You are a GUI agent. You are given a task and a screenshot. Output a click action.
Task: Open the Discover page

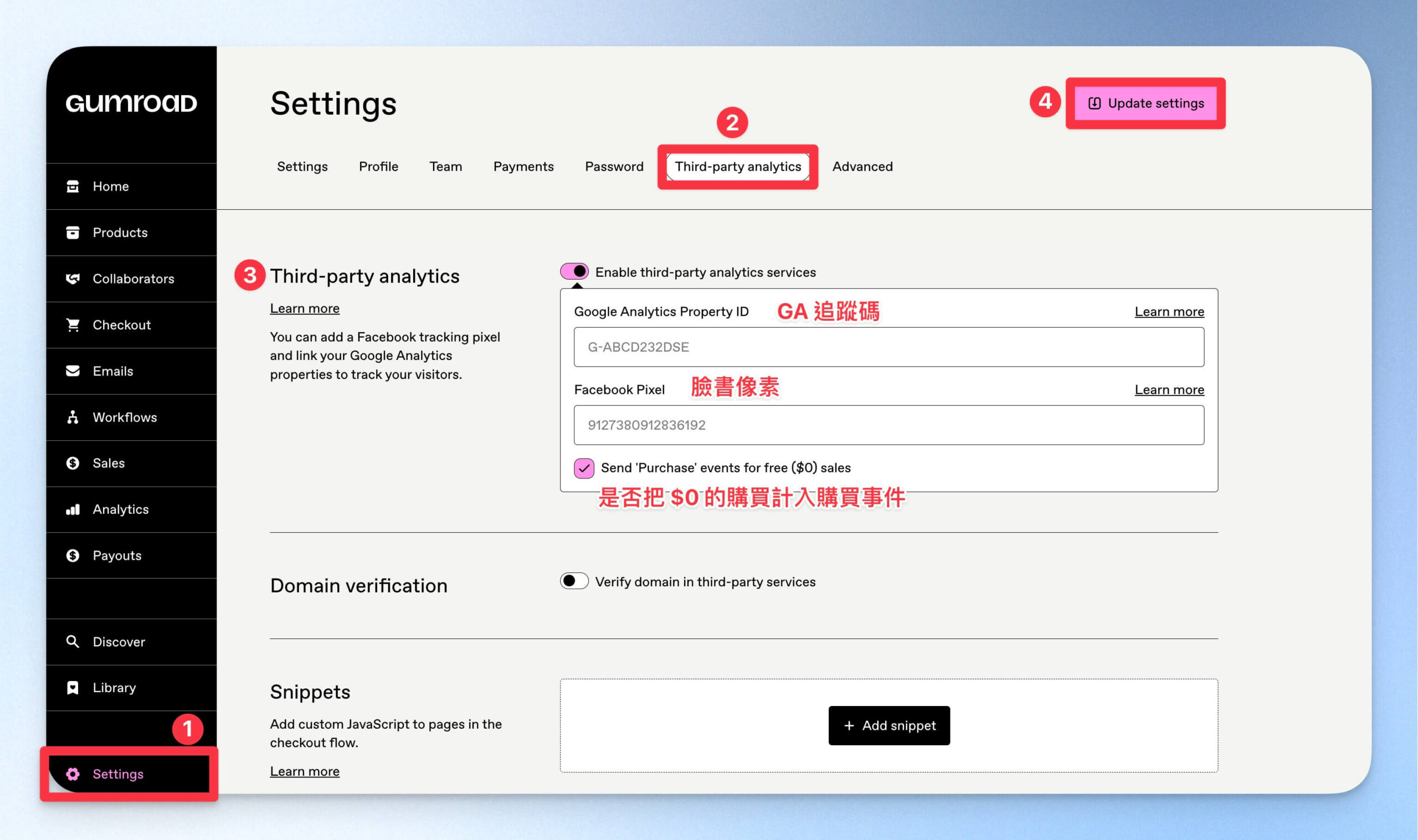[131, 641]
